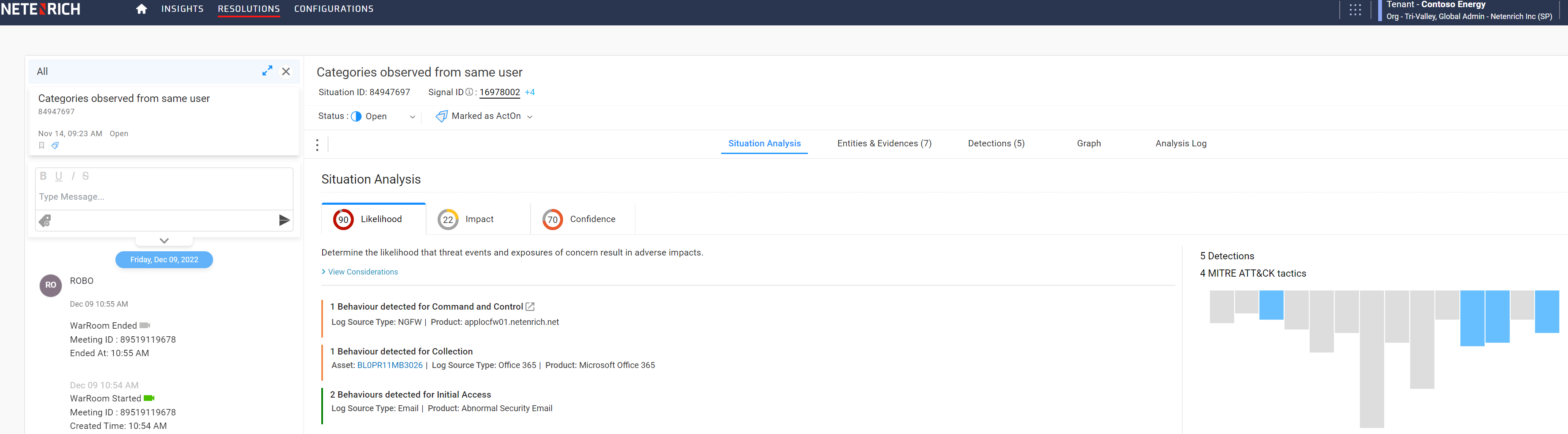Send message with the arrow icon
The height and width of the screenshot is (434, 1568).
(x=284, y=220)
